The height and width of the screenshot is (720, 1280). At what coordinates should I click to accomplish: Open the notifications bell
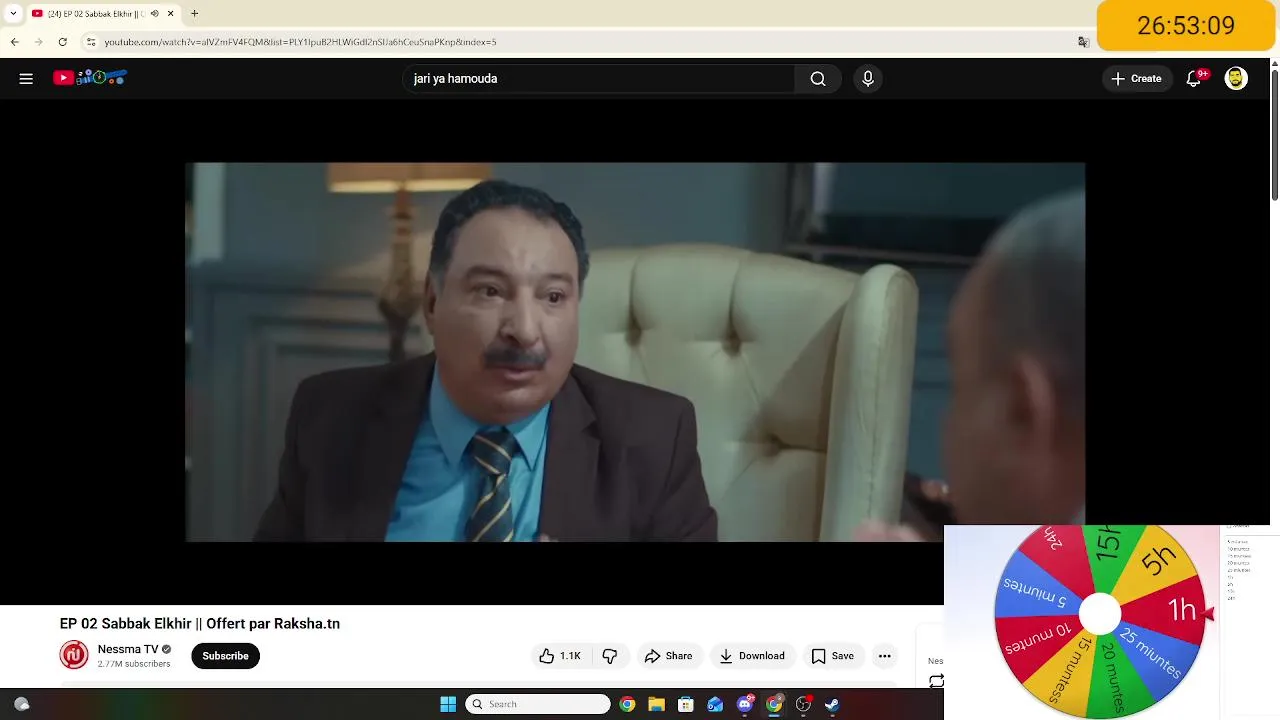coord(1194,79)
